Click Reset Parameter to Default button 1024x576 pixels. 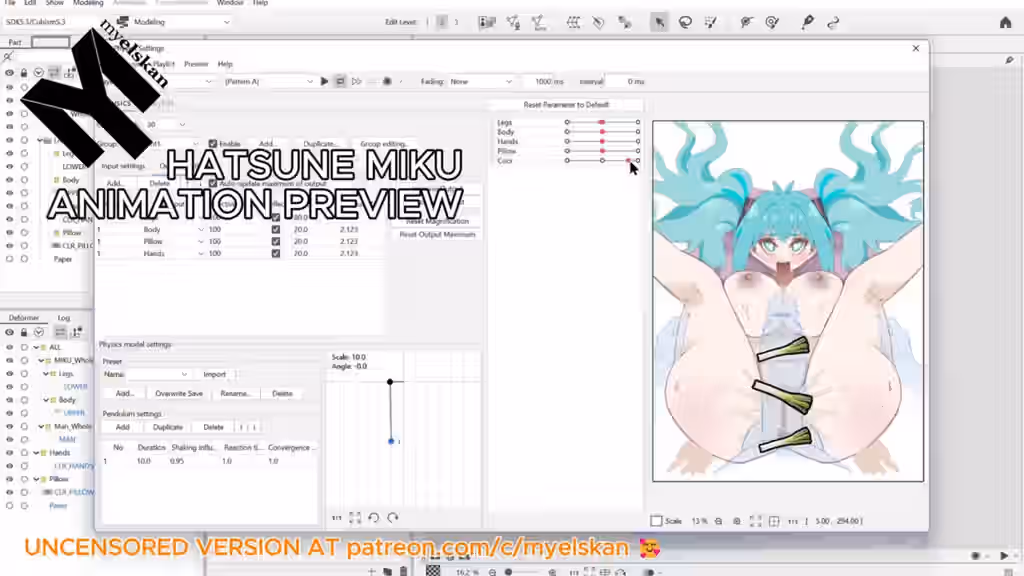click(x=566, y=104)
